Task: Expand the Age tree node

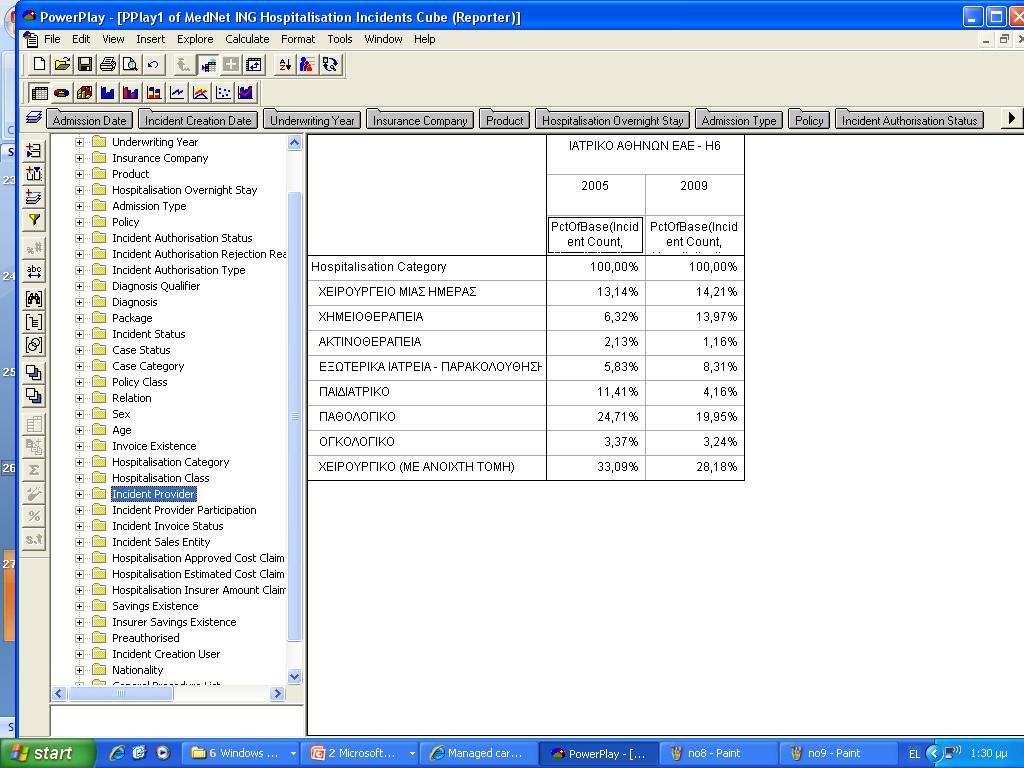Action: click(x=79, y=430)
